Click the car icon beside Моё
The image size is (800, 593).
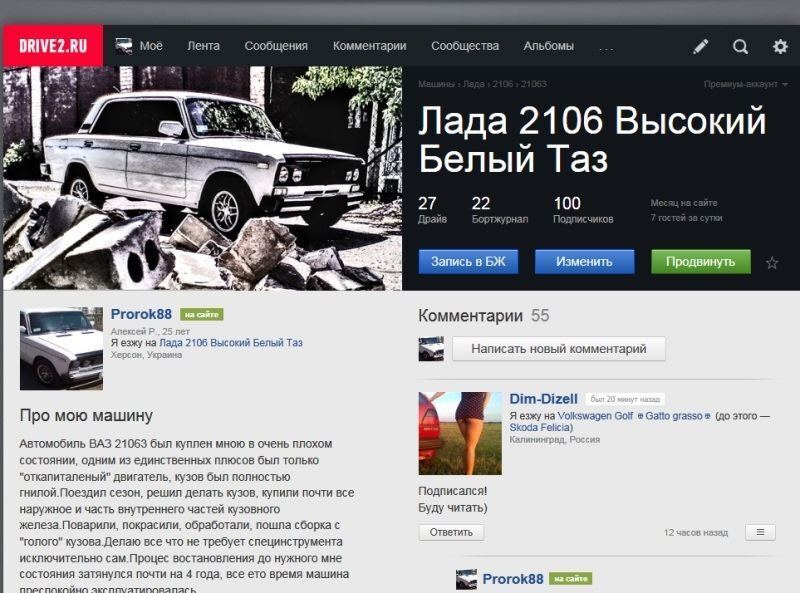(124, 45)
